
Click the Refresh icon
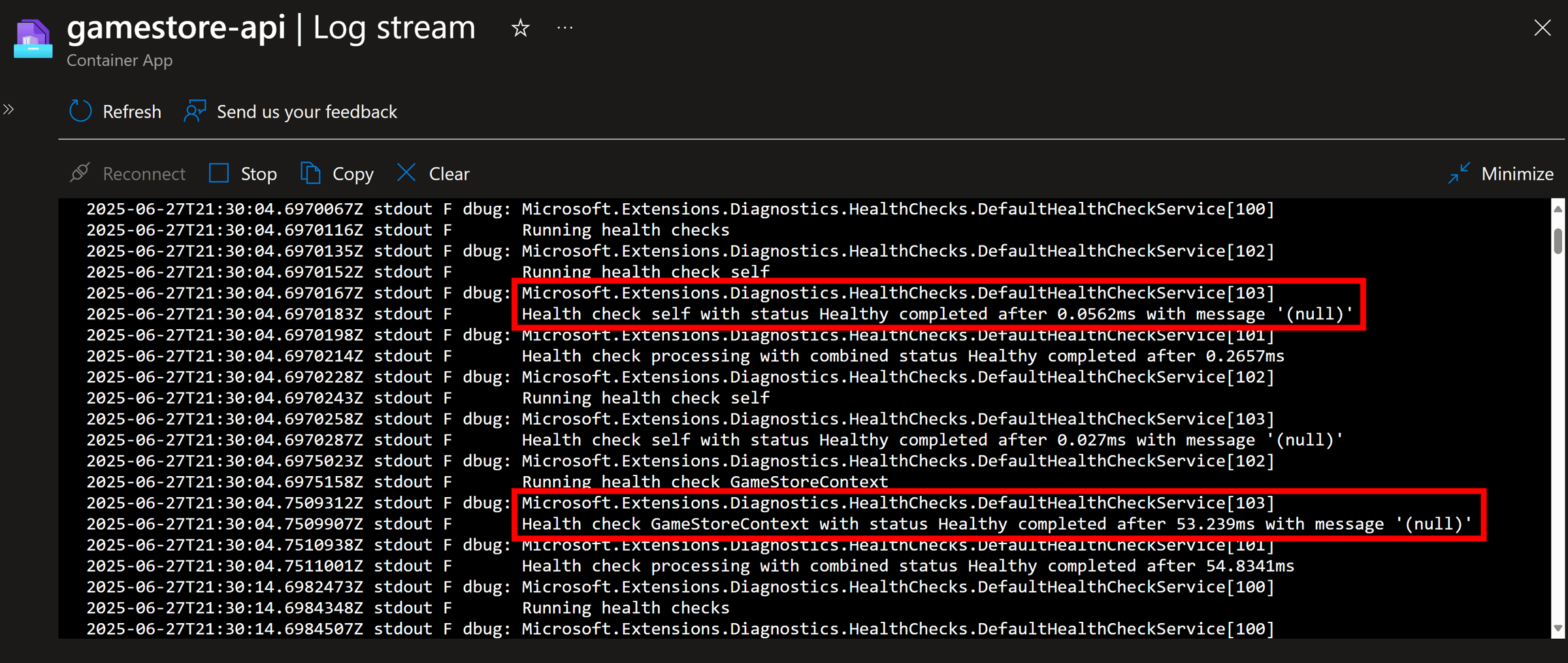click(x=80, y=111)
